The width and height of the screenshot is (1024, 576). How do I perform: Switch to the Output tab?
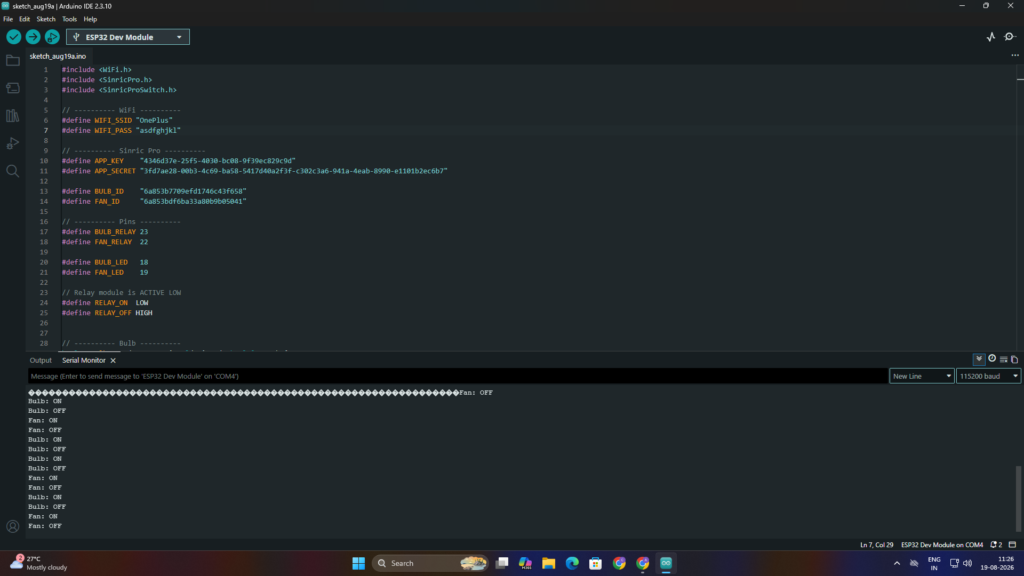[40, 360]
